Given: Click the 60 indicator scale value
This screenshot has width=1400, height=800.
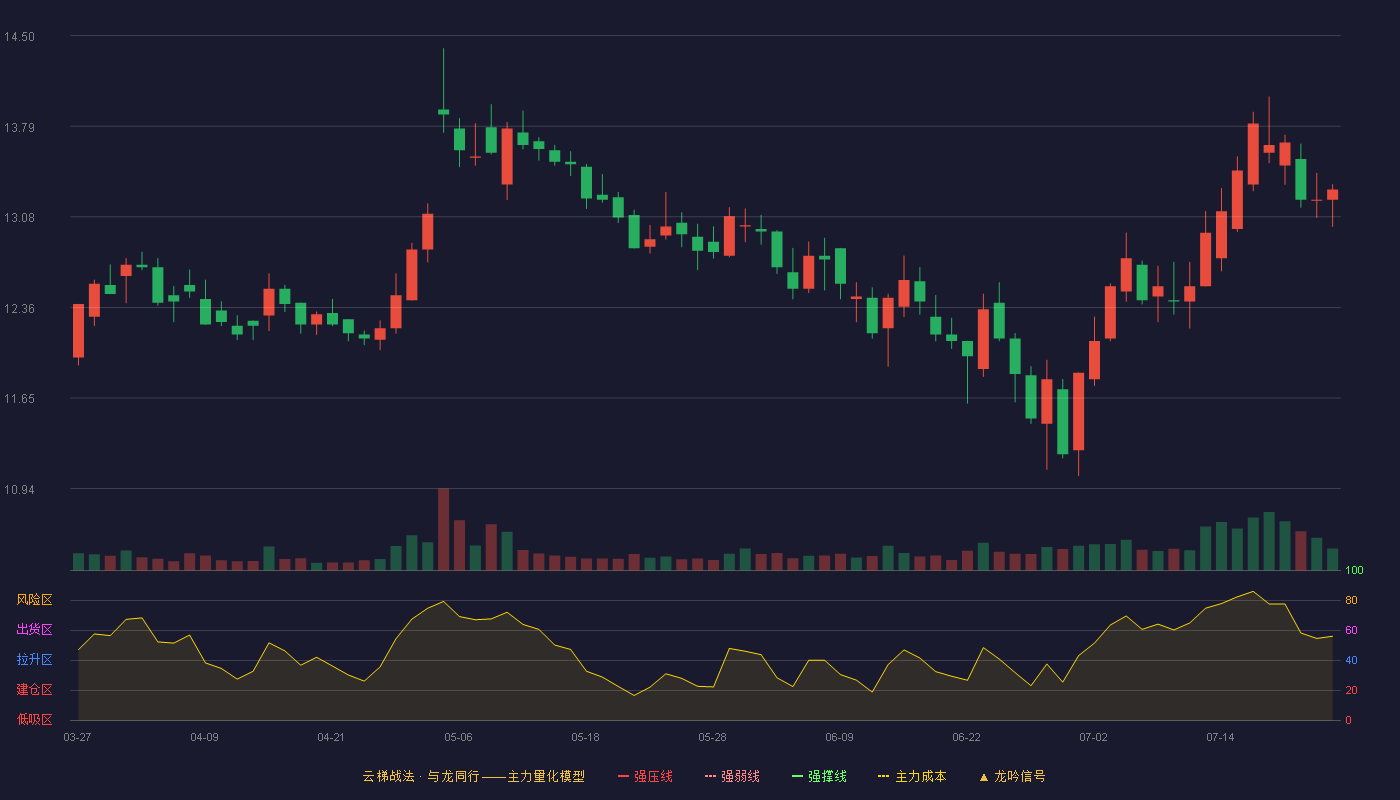Looking at the screenshot, I should (x=1351, y=630).
